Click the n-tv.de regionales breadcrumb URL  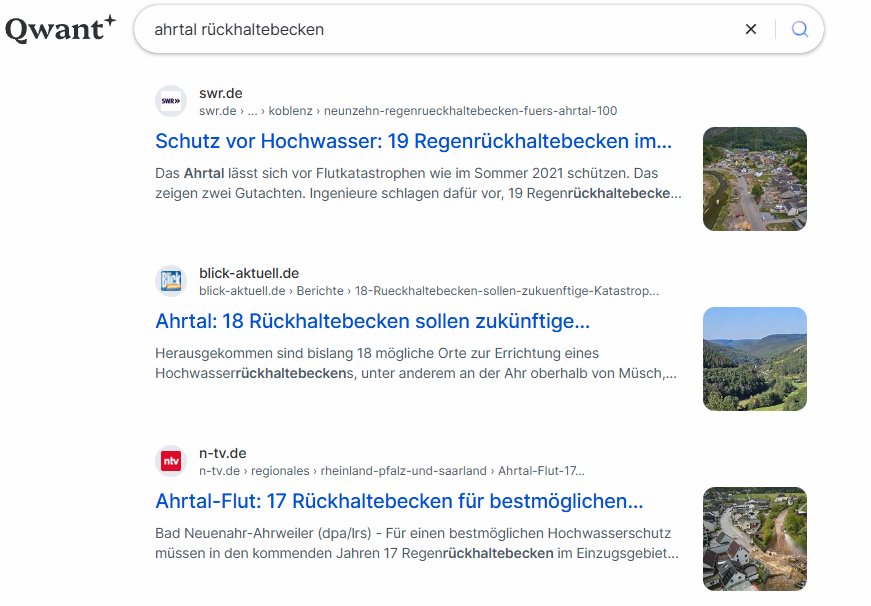pos(391,471)
